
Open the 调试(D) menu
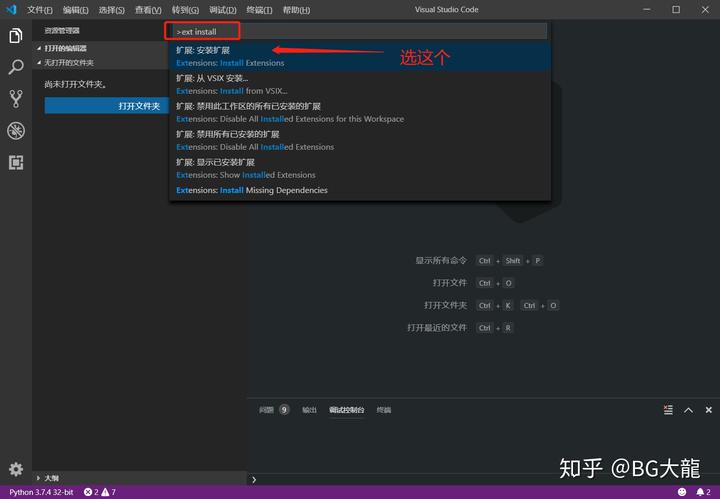tap(223, 10)
